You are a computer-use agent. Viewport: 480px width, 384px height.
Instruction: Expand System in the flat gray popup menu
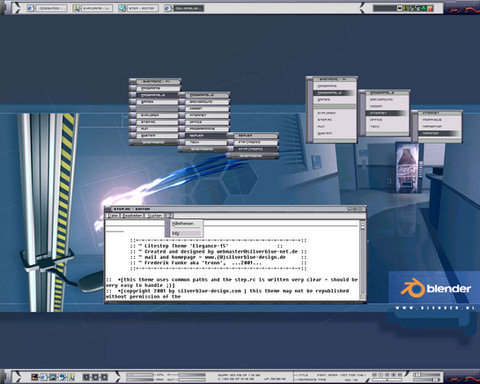click(334, 133)
